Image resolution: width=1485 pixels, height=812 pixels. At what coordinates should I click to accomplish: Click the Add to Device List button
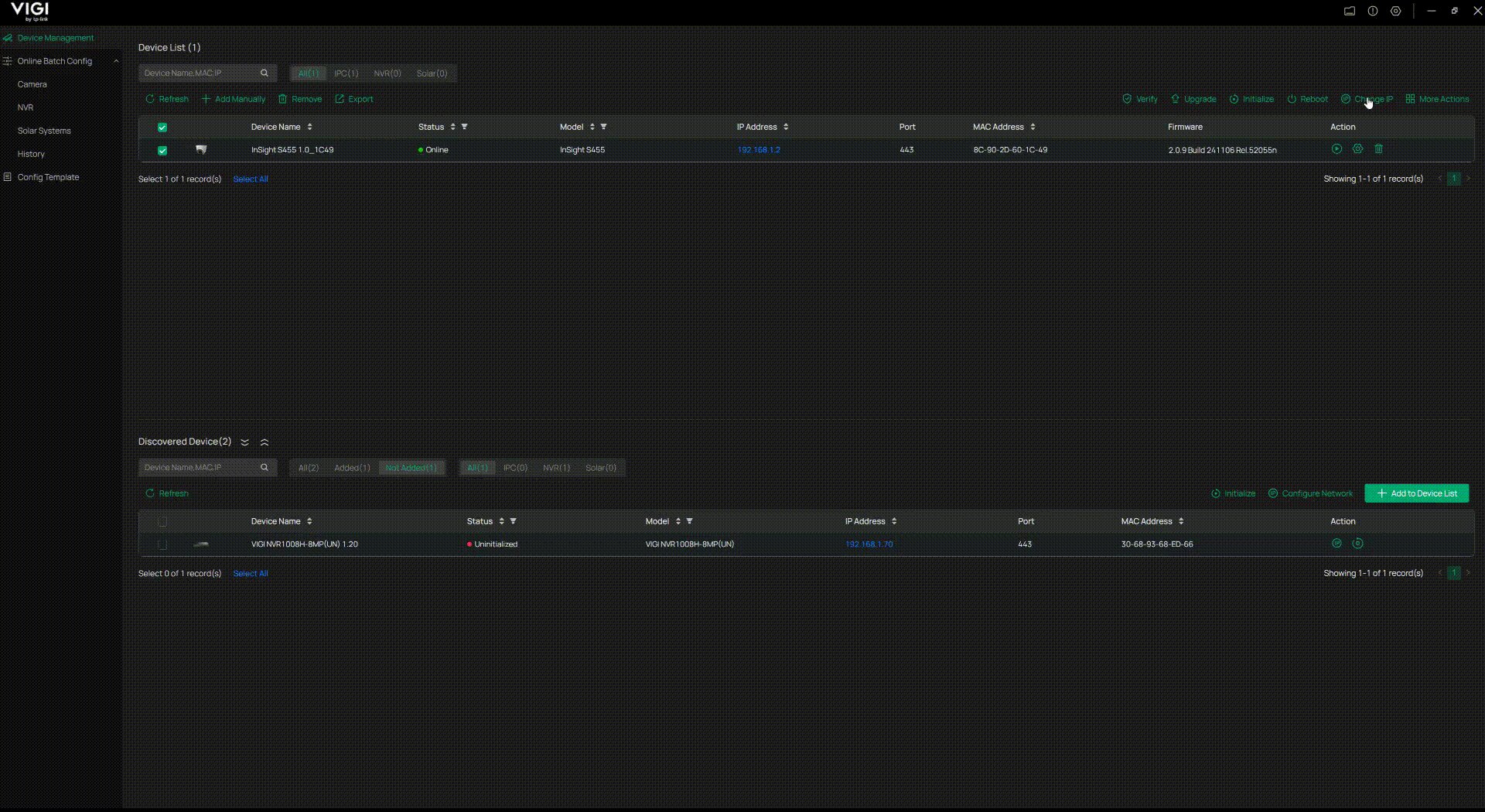1417,493
